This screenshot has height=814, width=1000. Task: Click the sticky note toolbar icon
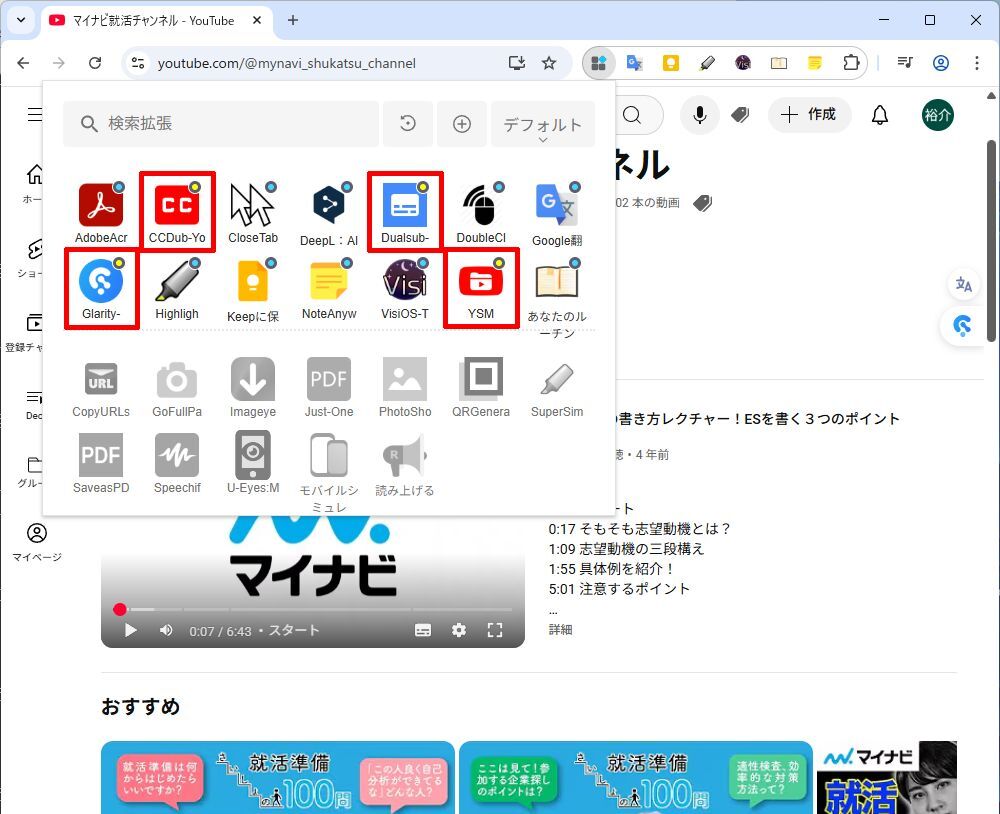point(814,63)
